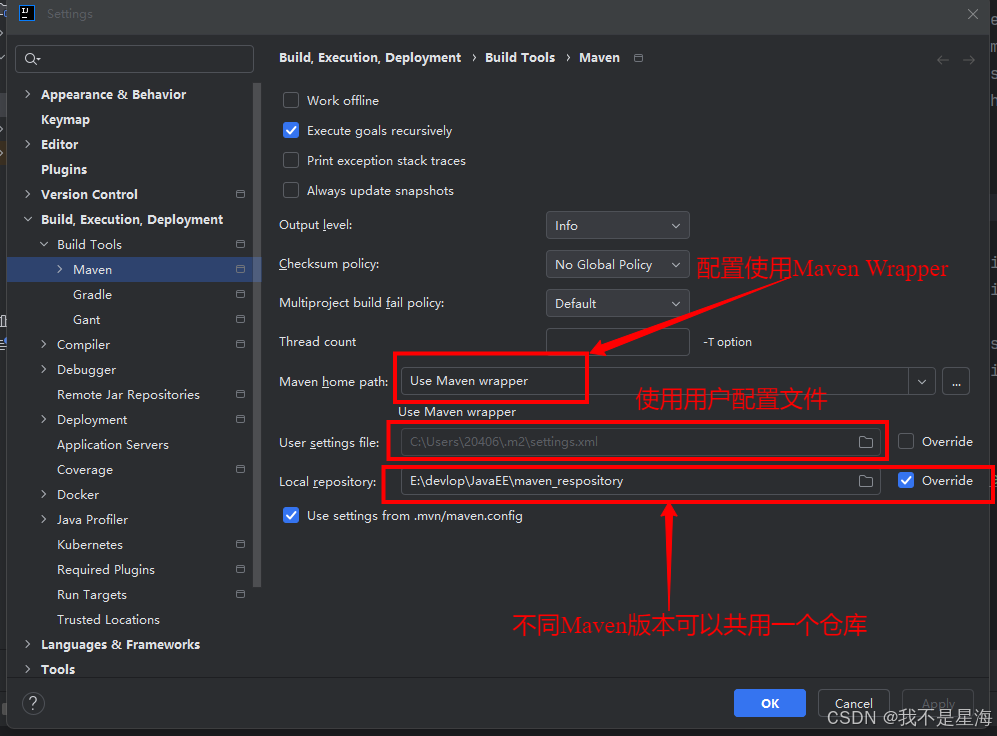997x736 pixels.
Task: Expand the Version Control chevron
Action: tap(27, 194)
